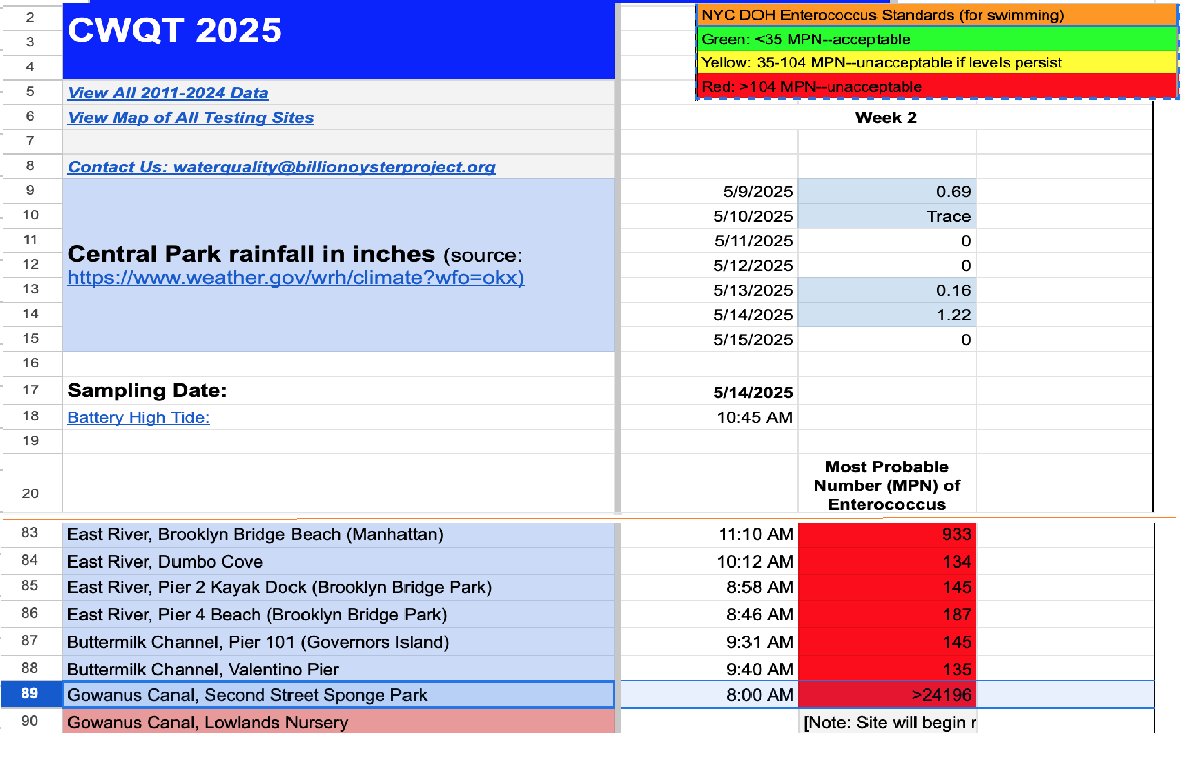Image resolution: width=1194 pixels, height=760 pixels.
Task: Select East River, Pier 4 Beach cell
Action: 338,615
